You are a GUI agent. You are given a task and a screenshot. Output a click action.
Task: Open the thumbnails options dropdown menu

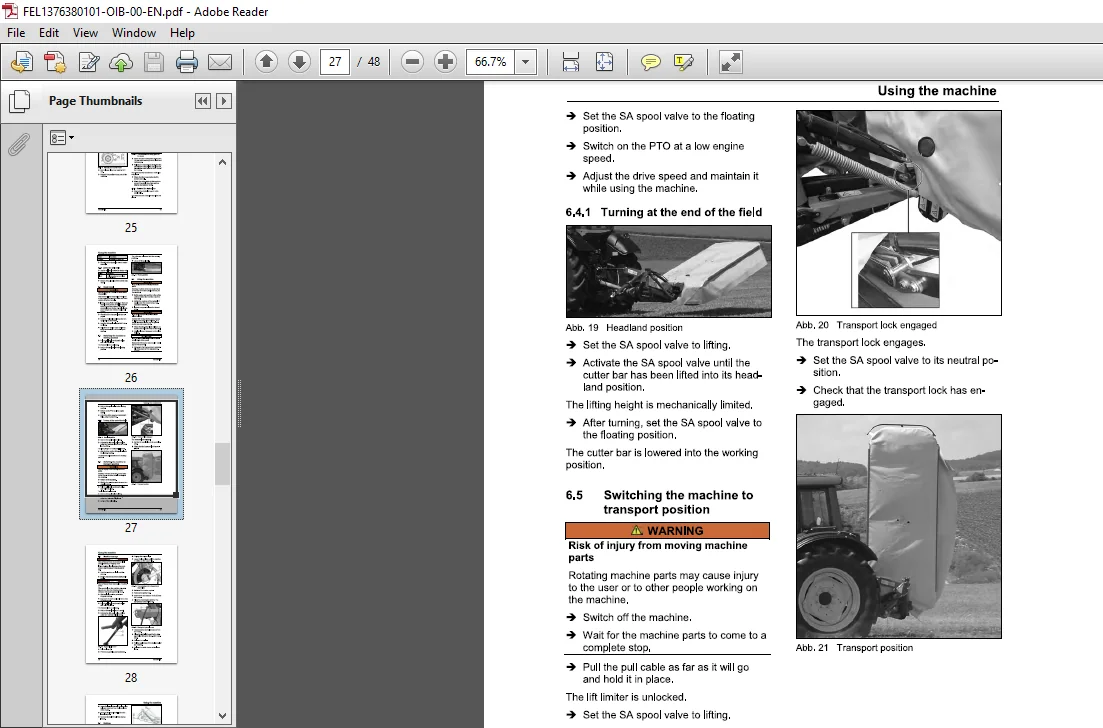click(x=62, y=138)
